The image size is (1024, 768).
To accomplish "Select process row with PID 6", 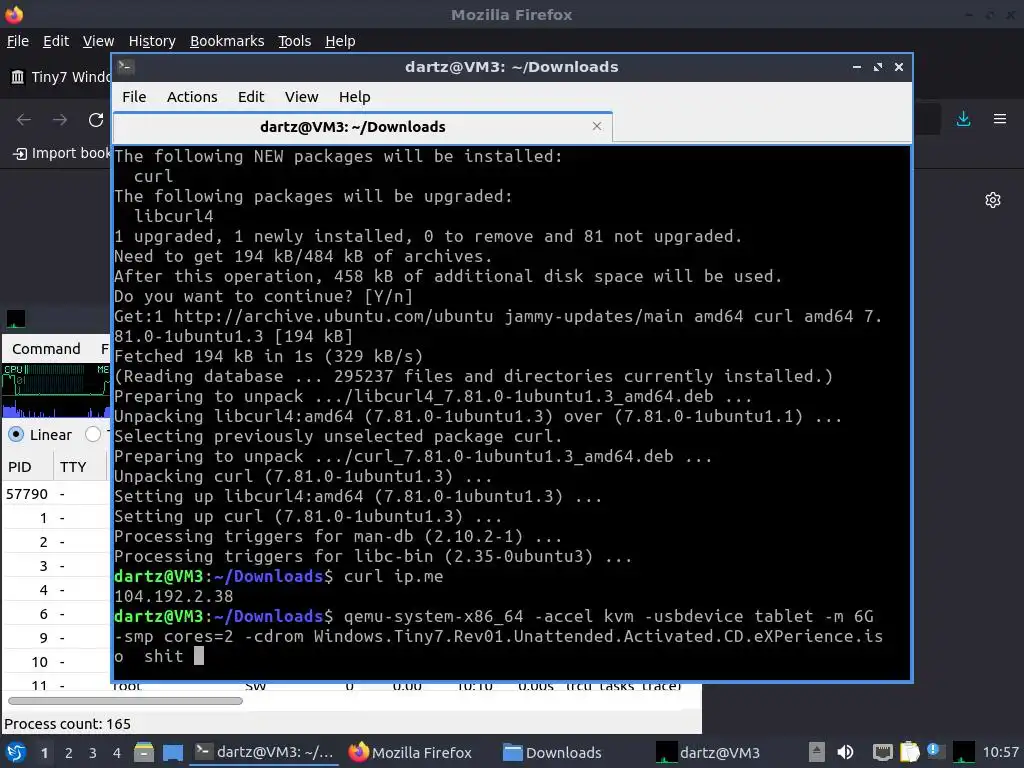I will click(57, 614).
